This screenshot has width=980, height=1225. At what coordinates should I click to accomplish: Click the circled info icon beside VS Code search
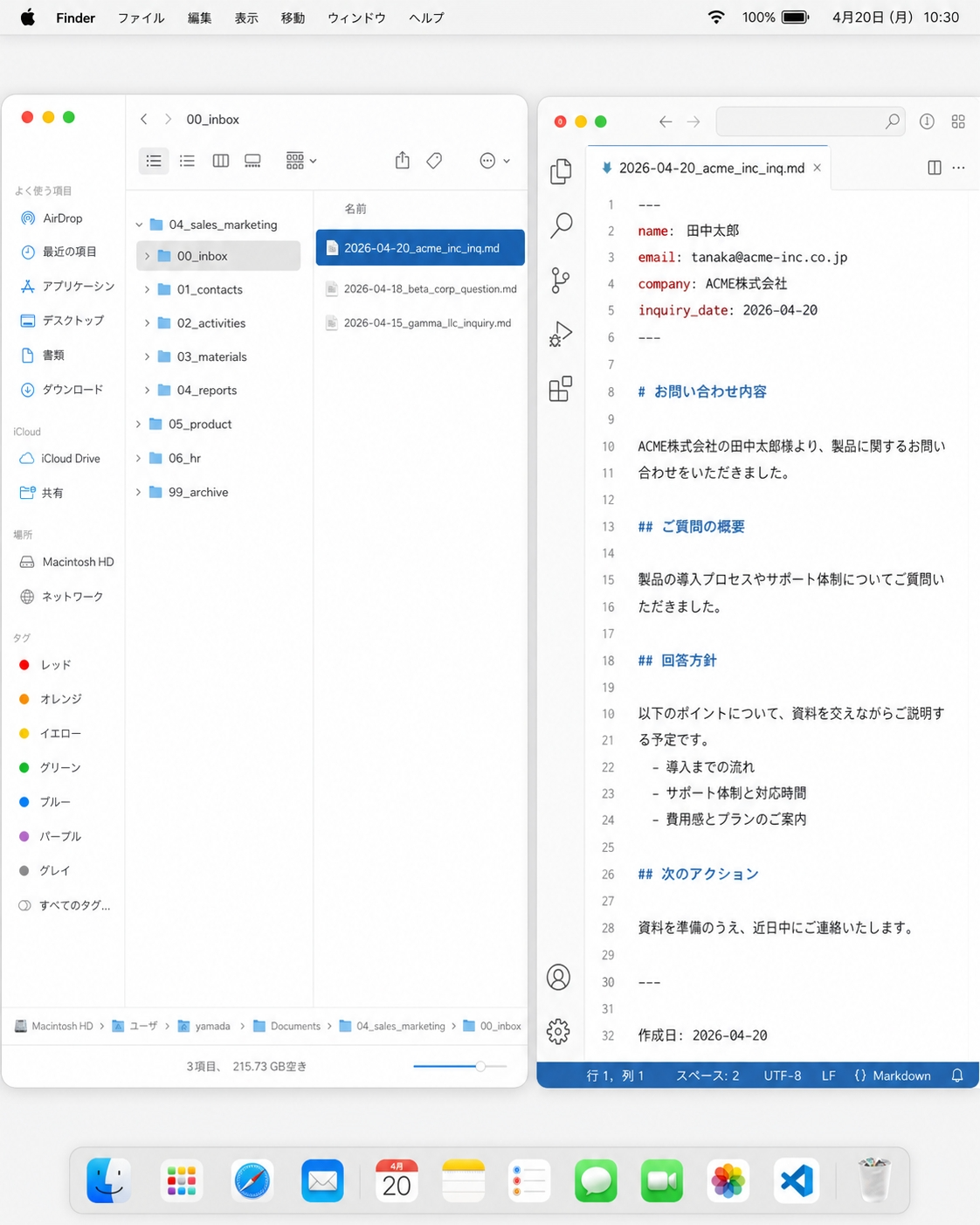927,121
